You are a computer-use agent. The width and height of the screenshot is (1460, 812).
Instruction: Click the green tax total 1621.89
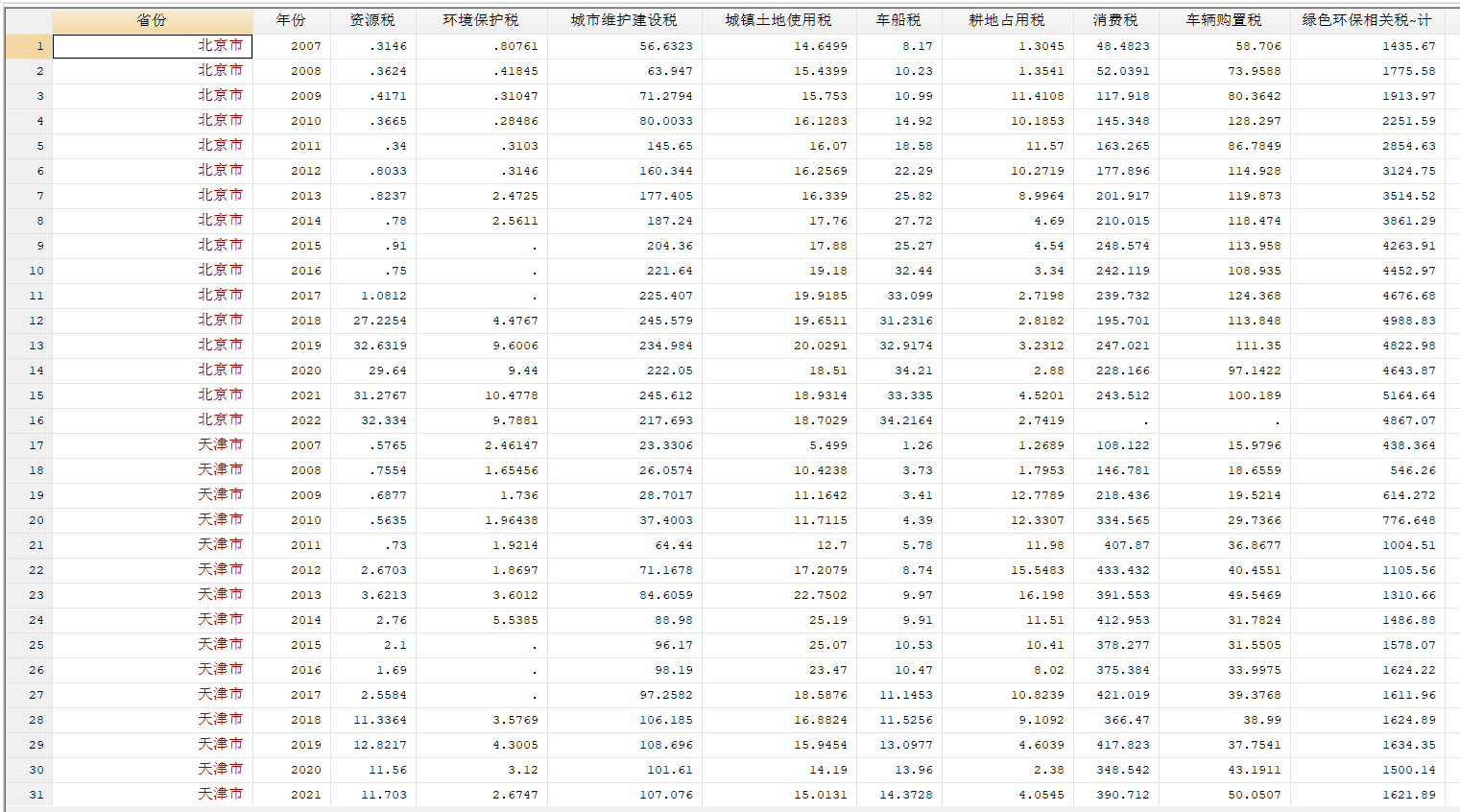(1367, 795)
